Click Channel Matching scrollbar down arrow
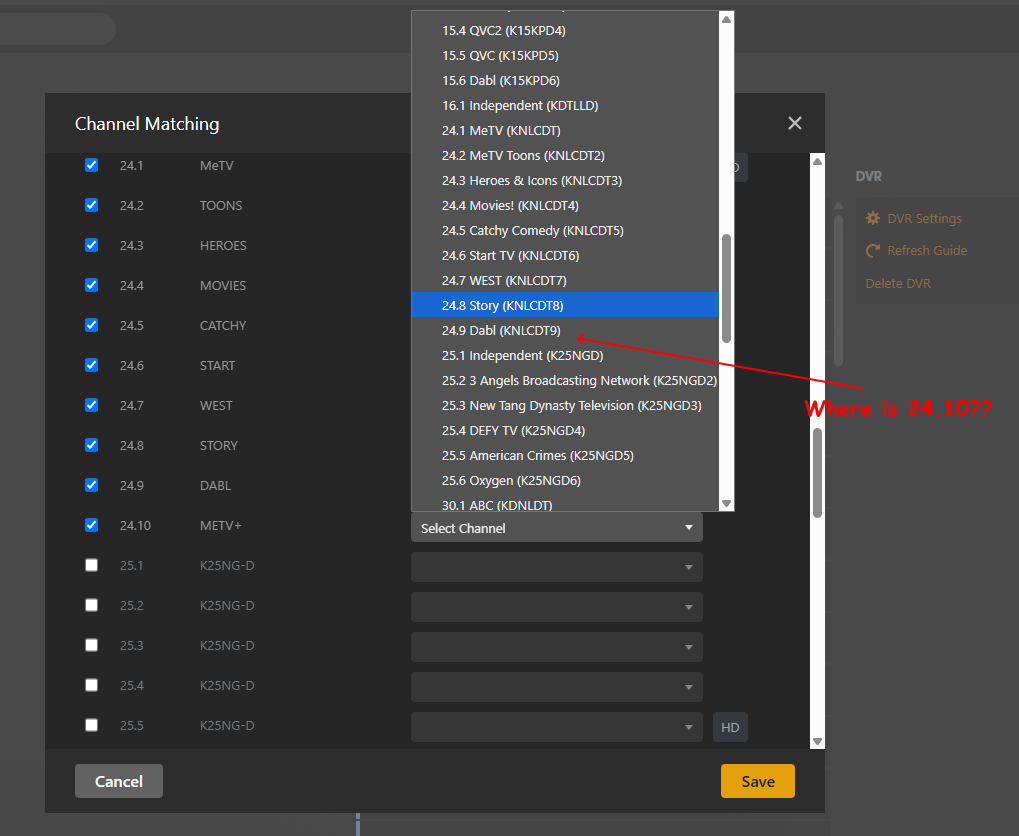1019x836 pixels. click(x=818, y=741)
